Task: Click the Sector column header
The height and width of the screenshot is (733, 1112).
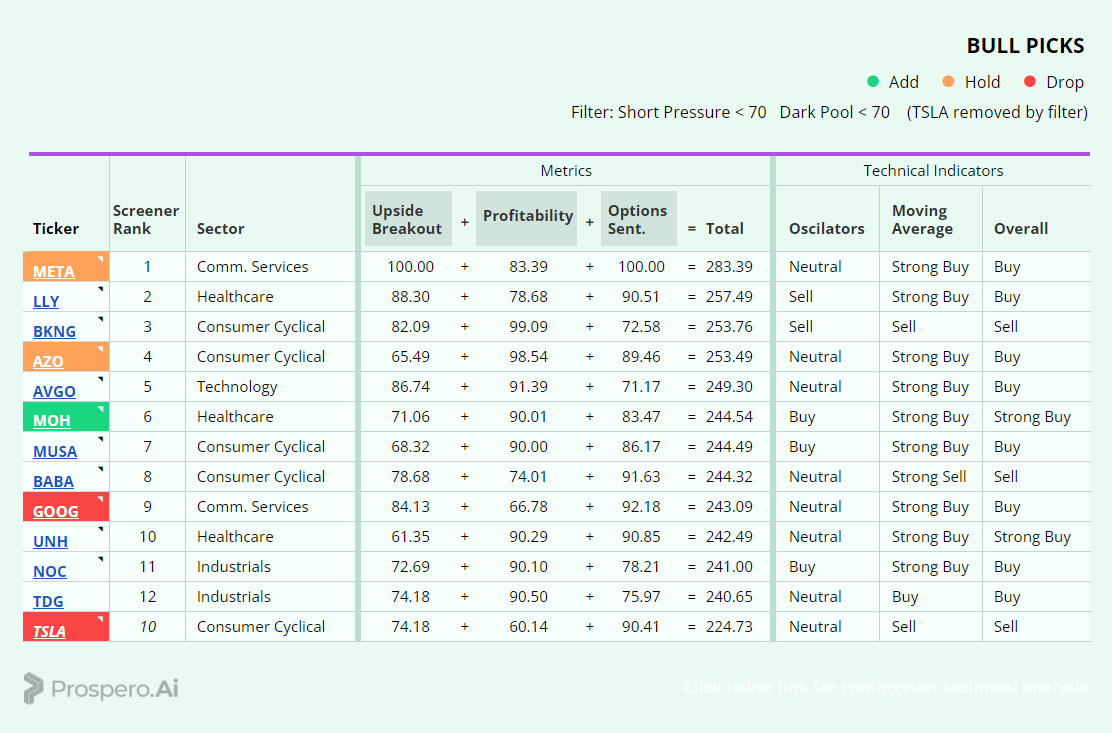Action: pyautogui.click(x=221, y=228)
